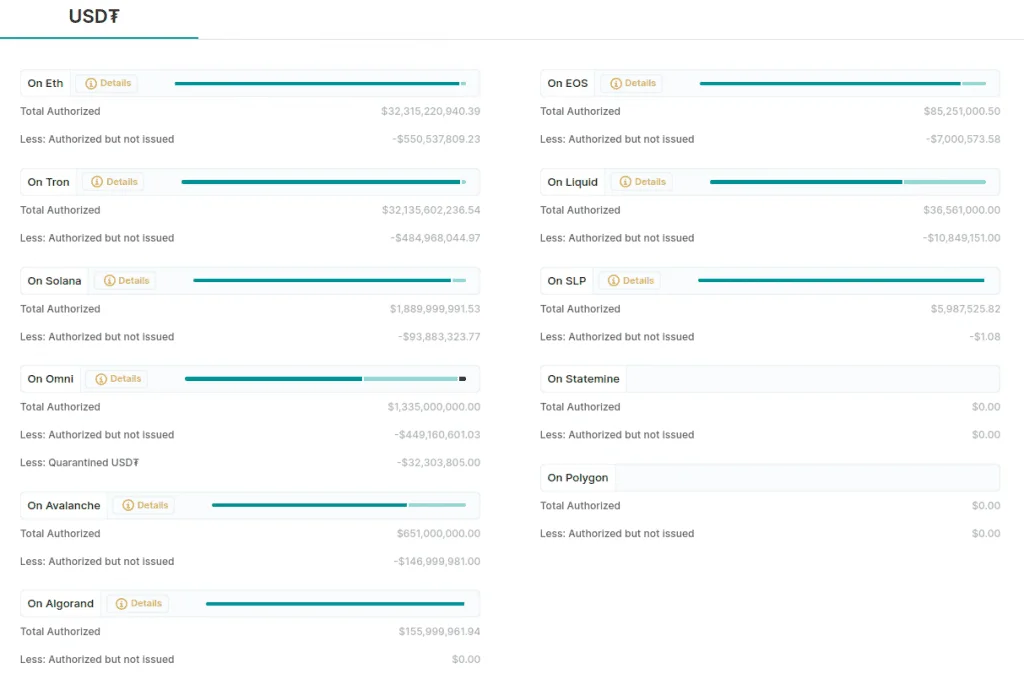Open Details for On Avalanche
1024x674 pixels.
(146, 505)
